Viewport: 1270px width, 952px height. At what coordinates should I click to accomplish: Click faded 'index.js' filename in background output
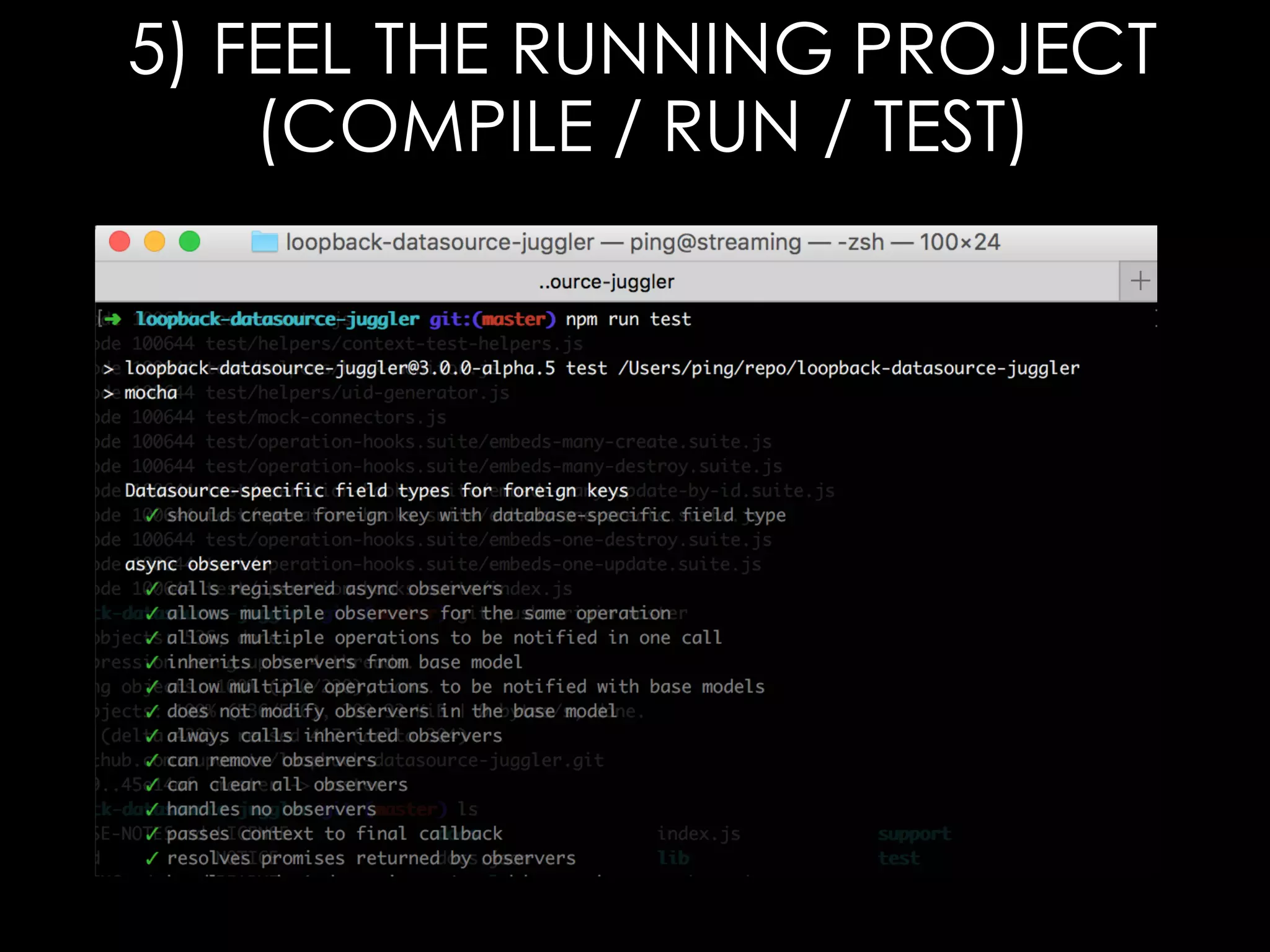click(699, 834)
